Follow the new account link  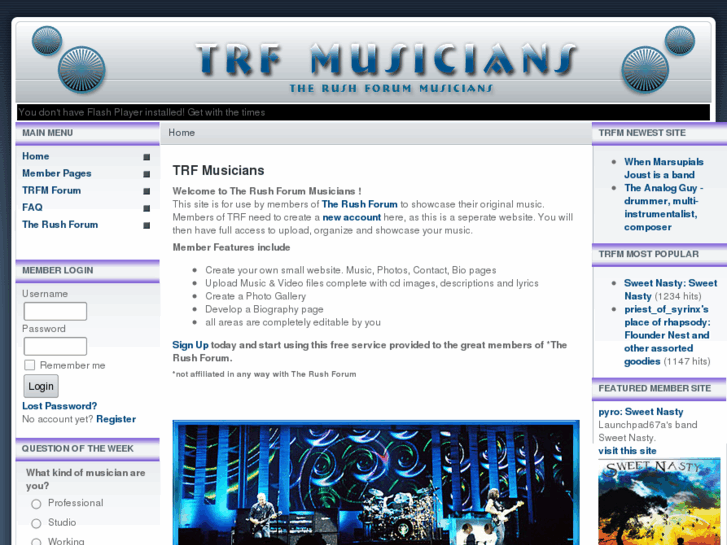click(x=351, y=217)
